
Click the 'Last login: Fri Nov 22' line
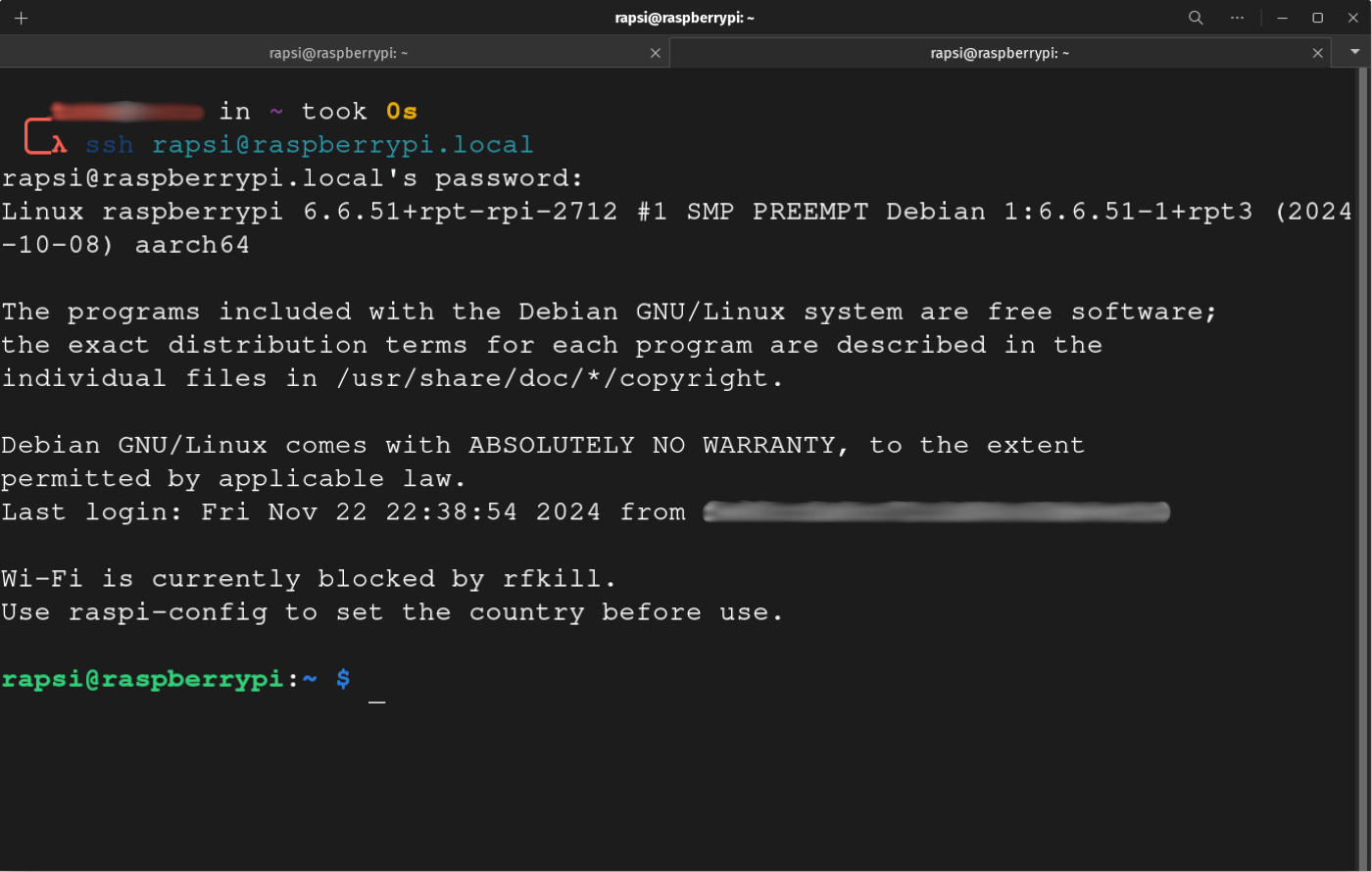pyautogui.click(x=343, y=512)
